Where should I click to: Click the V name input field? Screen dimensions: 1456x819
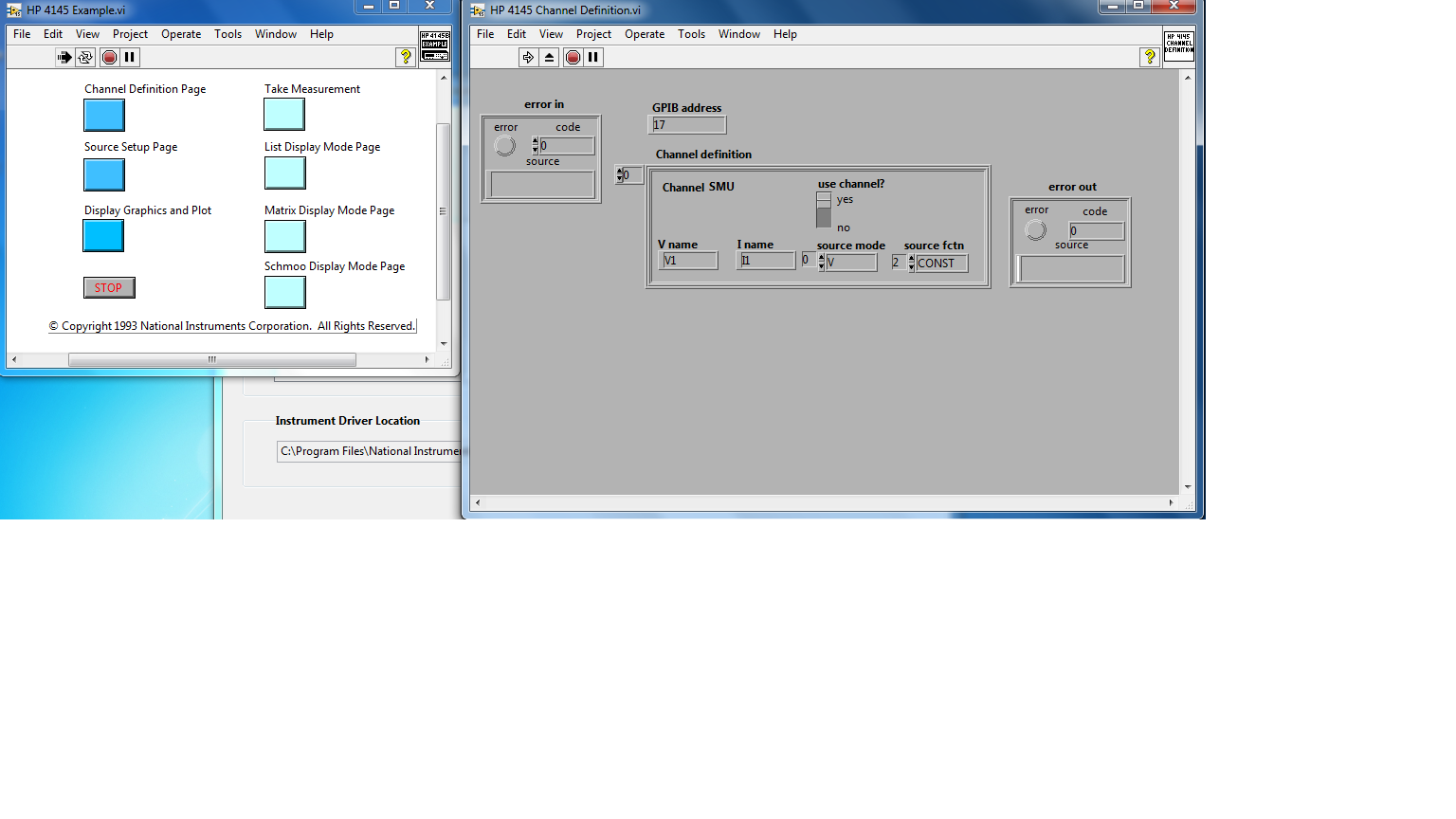pos(688,261)
